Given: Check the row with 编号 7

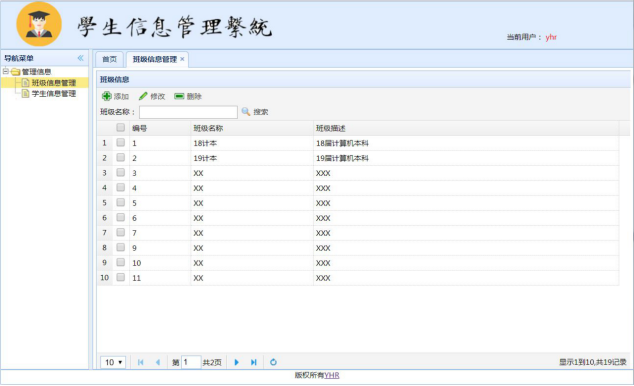Looking at the screenshot, I should [120, 232].
